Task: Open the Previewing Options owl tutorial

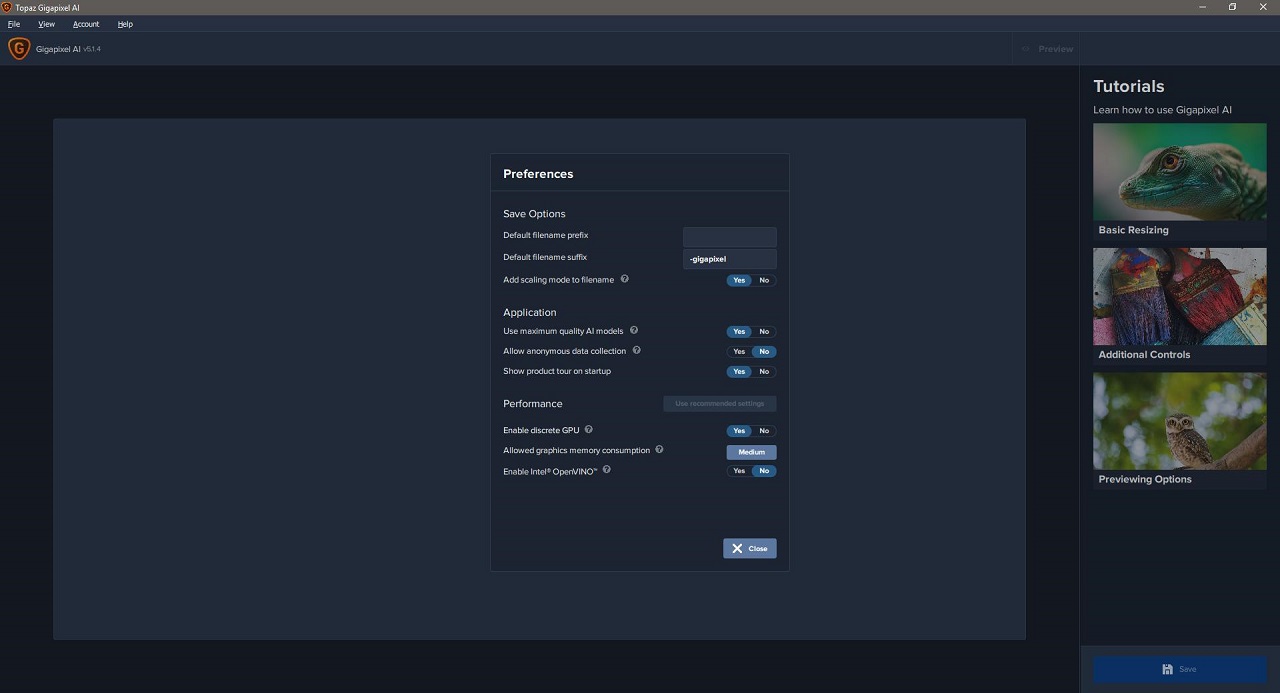Action: click(x=1179, y=421)
